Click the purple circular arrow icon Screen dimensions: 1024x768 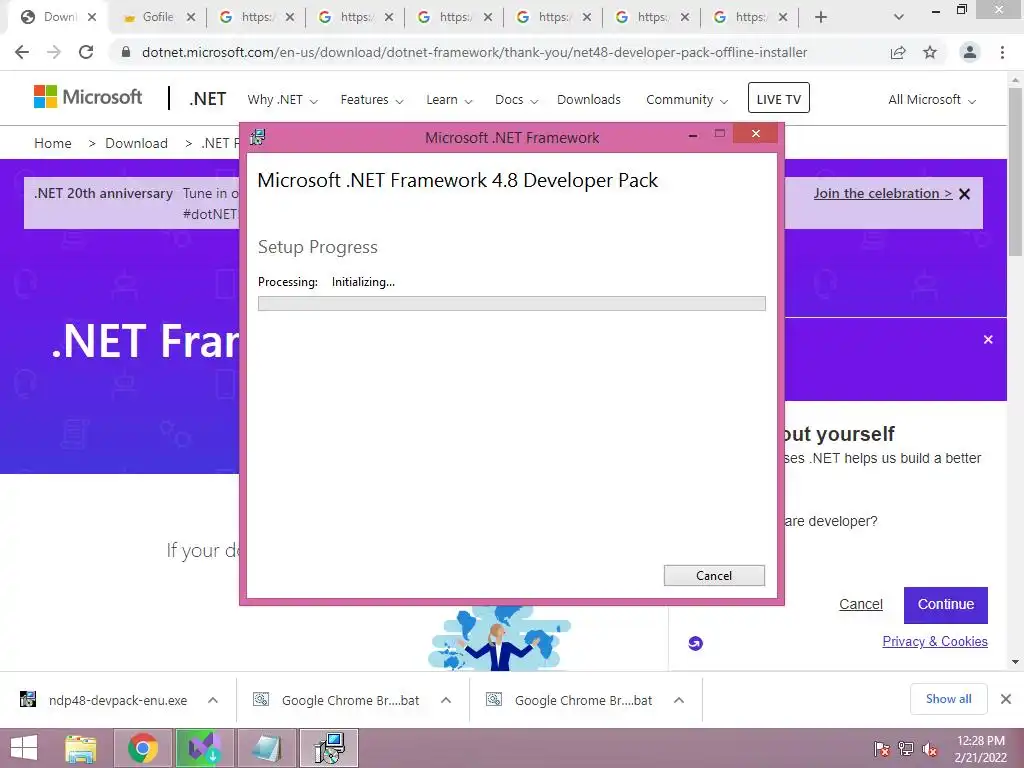click(x=696, y=643)
